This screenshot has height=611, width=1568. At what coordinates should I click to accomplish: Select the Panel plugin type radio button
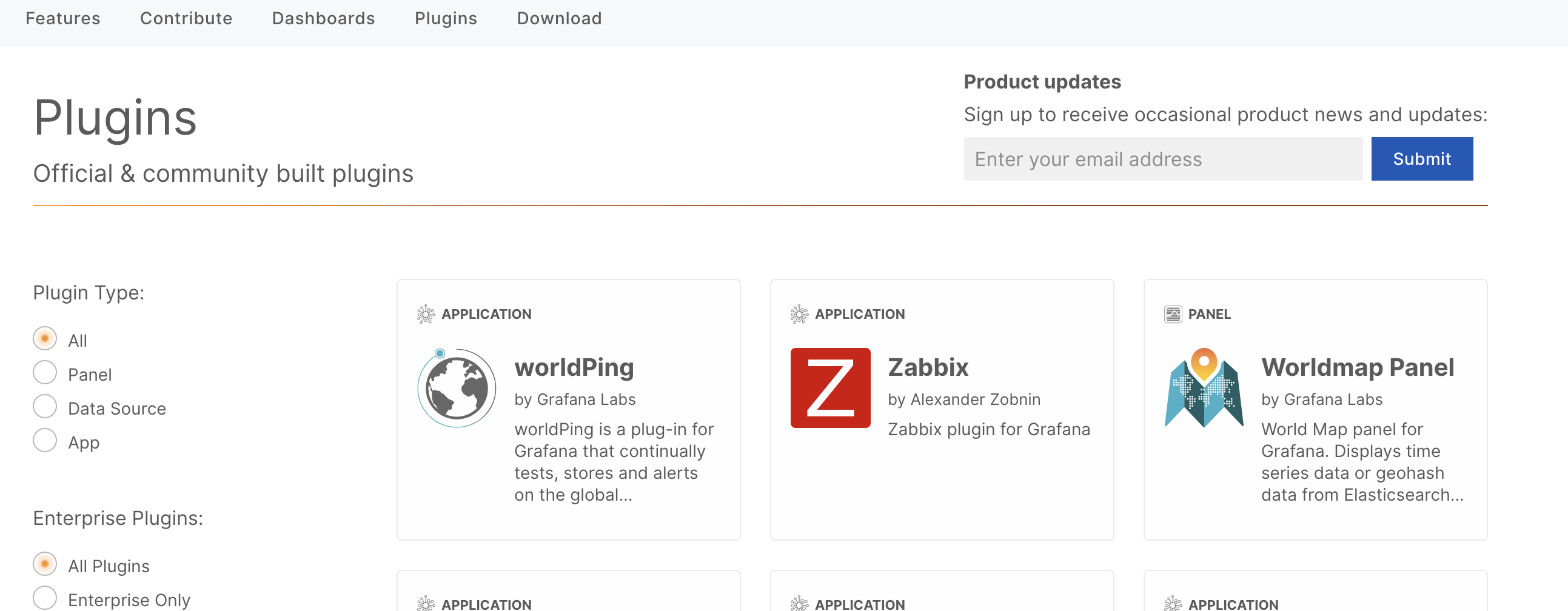[x=45, y=373]
